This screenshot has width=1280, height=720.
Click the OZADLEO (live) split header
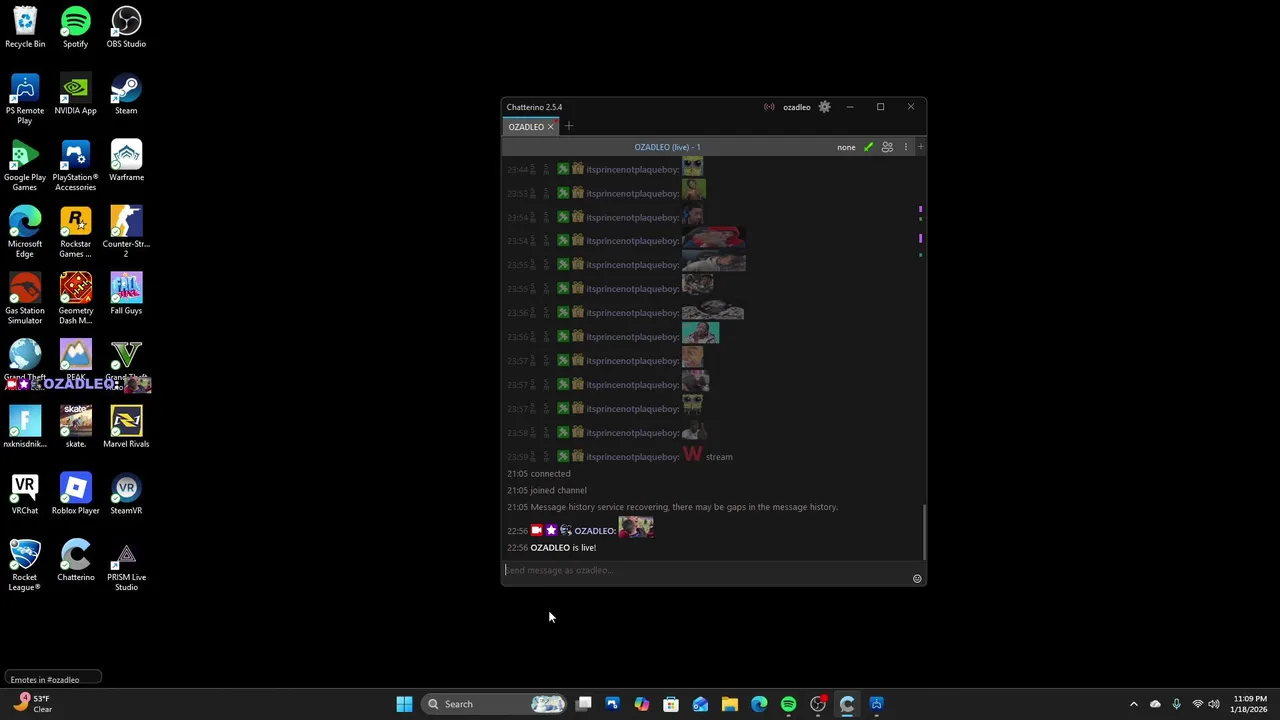click(667, 147)
